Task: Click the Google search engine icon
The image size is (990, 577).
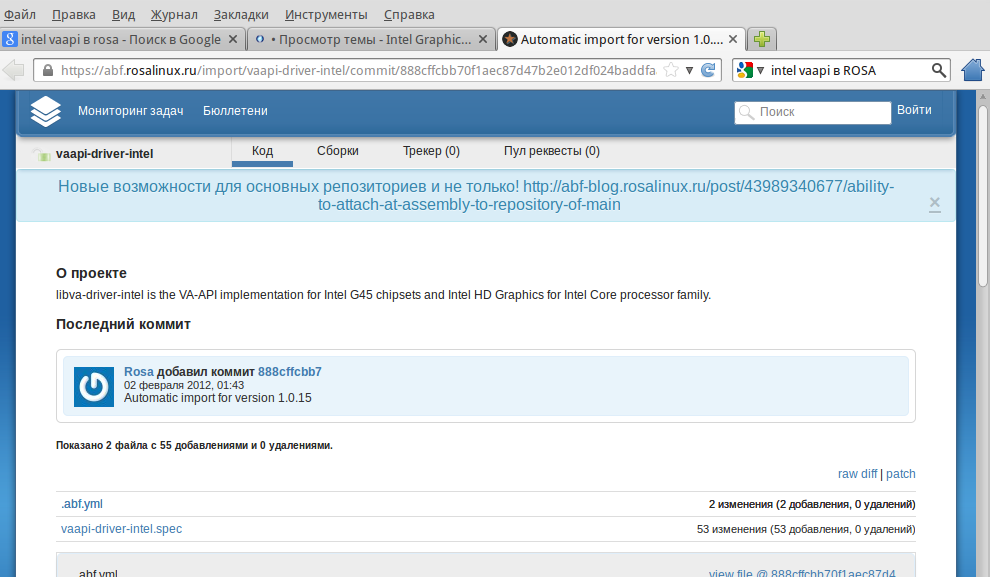Action: coord(744,70)
